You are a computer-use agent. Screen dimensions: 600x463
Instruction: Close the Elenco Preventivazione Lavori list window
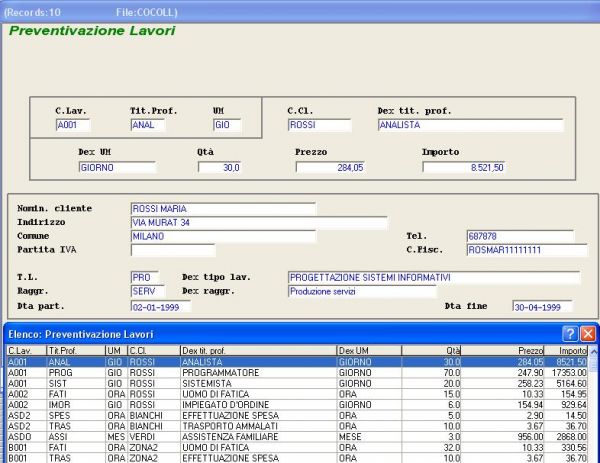pos(588,334)
